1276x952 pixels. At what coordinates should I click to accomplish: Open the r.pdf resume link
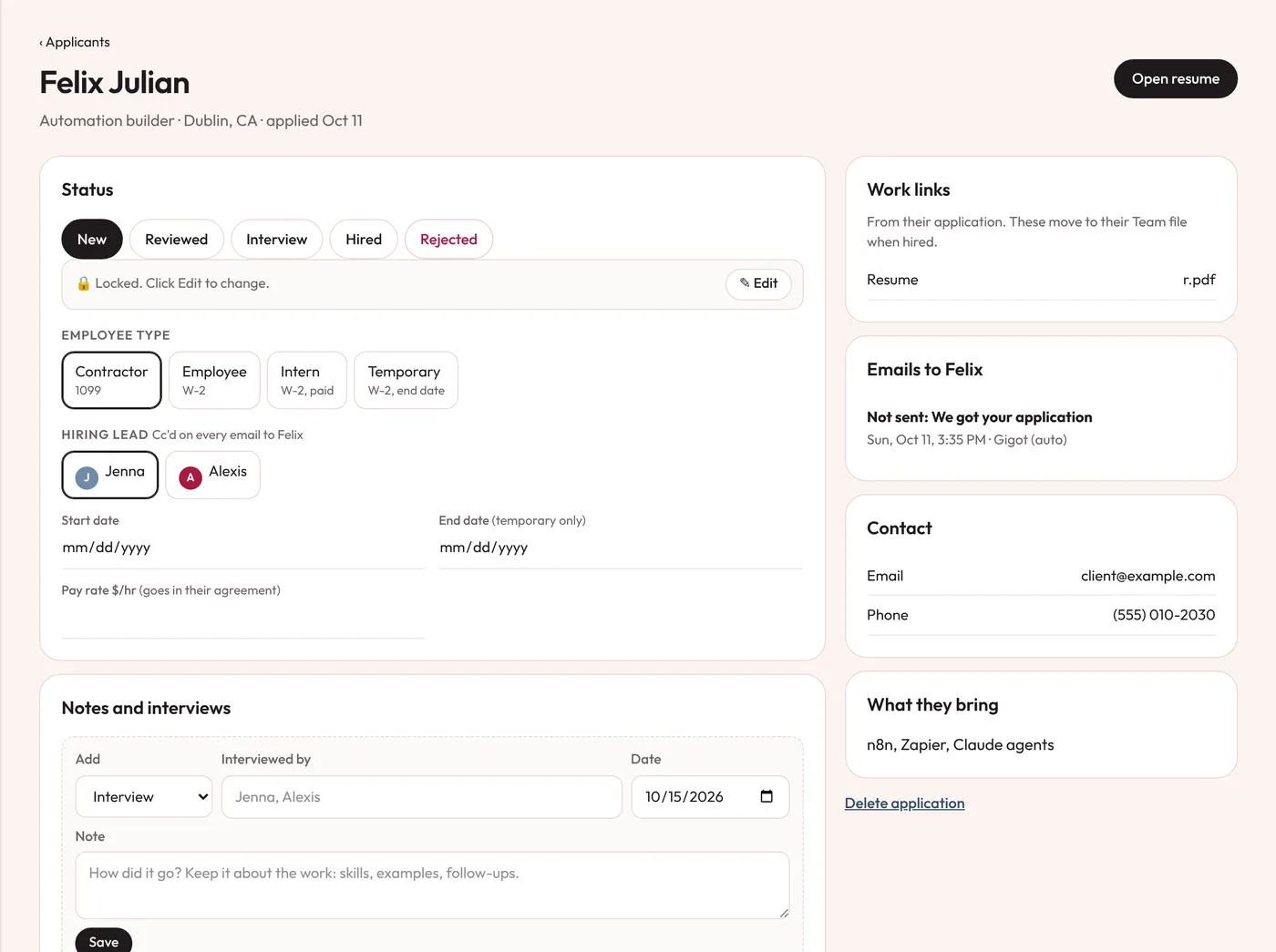(1199, 280)
